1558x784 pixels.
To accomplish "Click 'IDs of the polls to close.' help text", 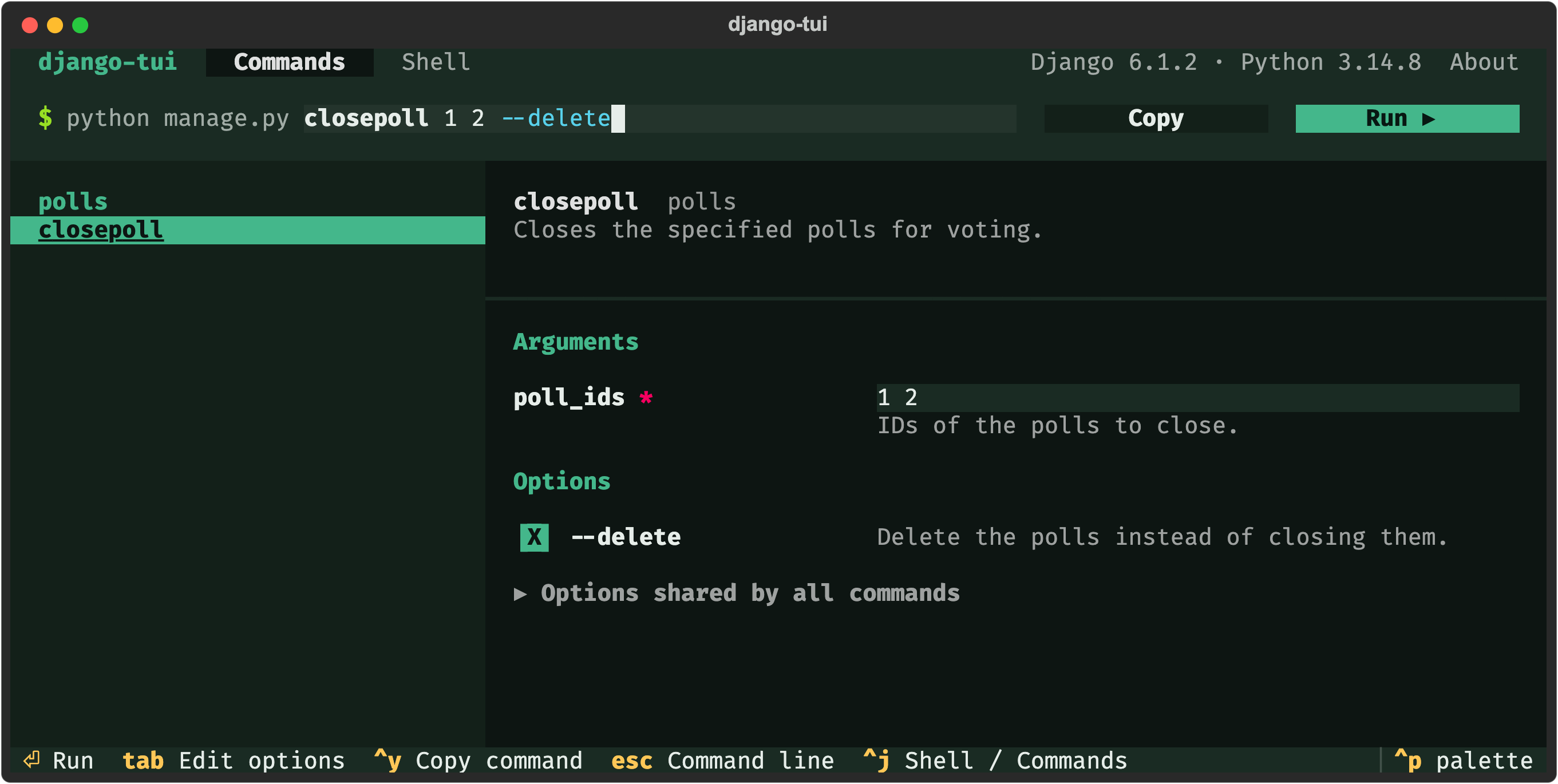I will click(x=1058, y=426).
